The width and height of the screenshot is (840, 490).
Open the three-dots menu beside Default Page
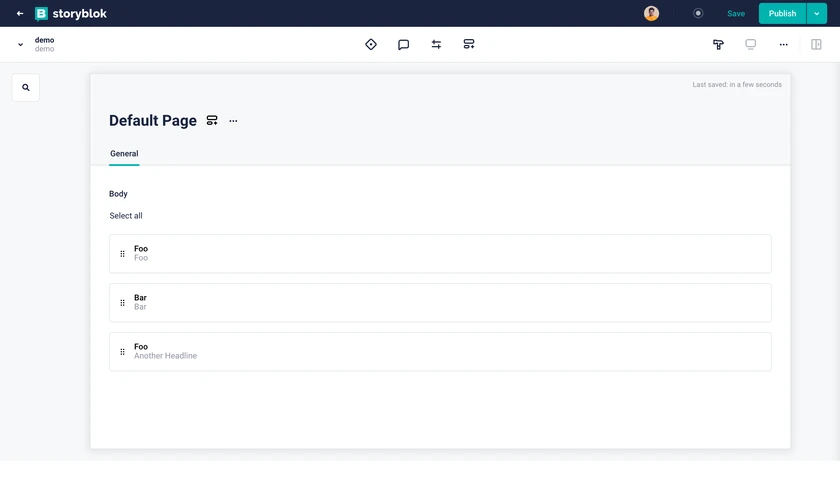233,121
